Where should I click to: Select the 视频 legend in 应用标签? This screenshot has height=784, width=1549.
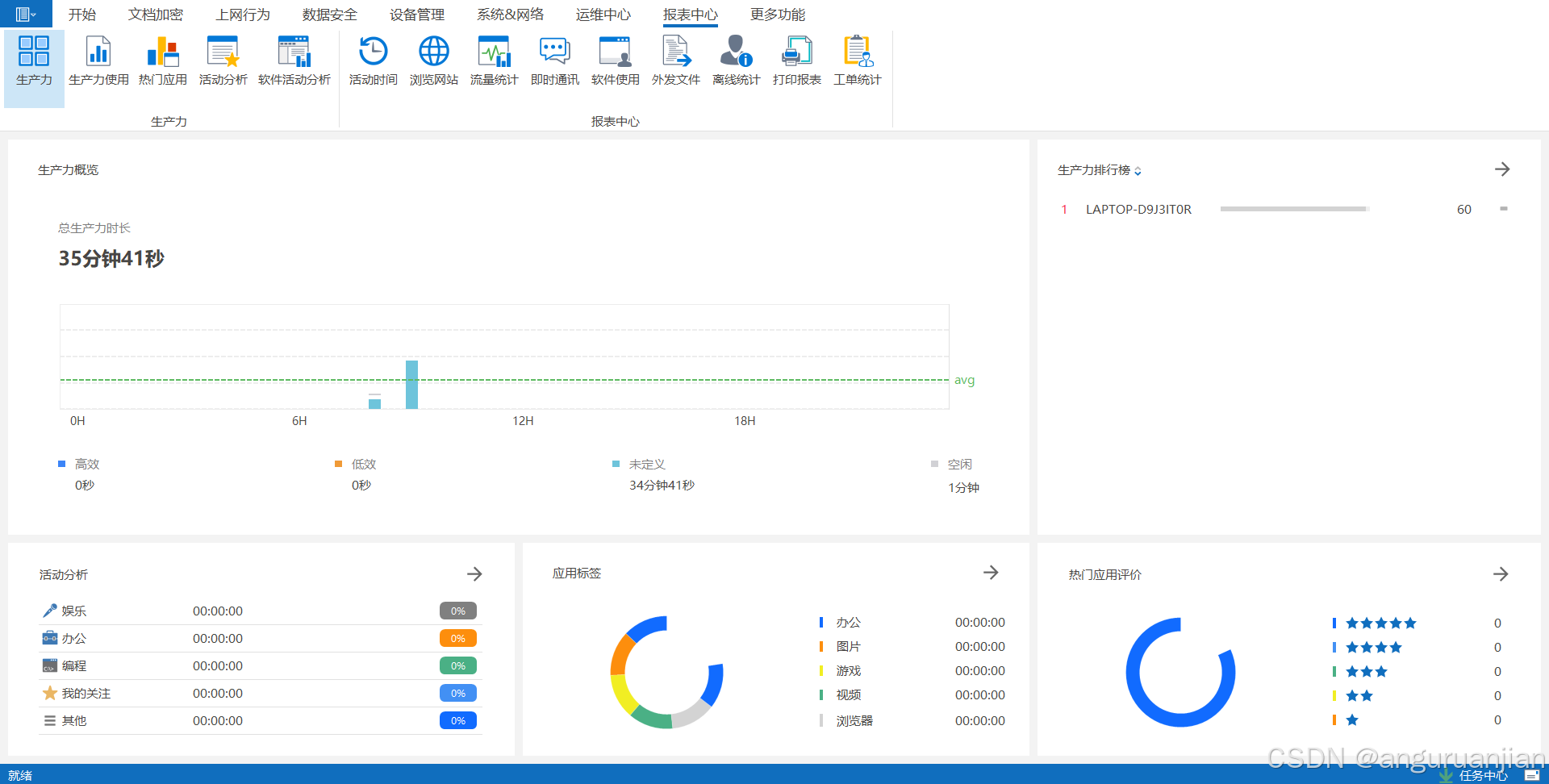(841, 694)
